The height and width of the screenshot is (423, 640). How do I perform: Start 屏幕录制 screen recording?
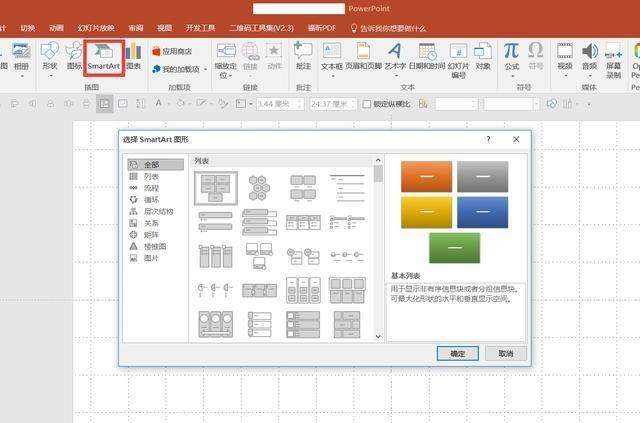point(613,60)
